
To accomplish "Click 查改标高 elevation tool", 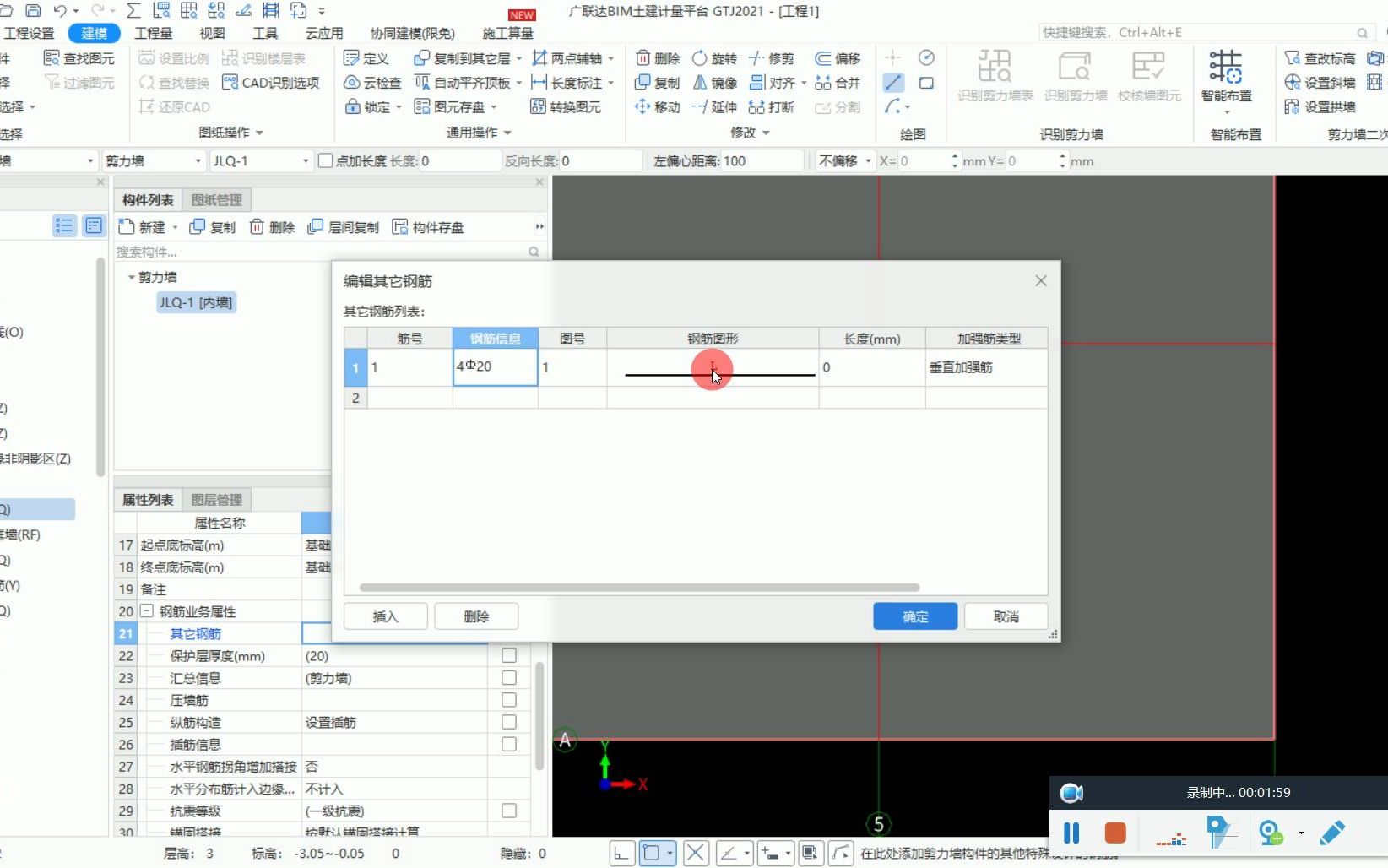I will (1320, 58).
